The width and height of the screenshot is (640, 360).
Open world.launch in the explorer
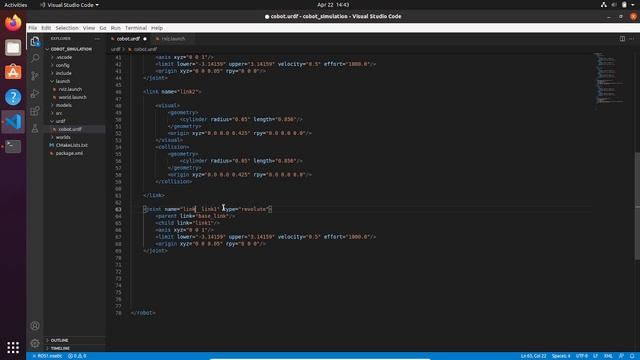coord(72,97)
